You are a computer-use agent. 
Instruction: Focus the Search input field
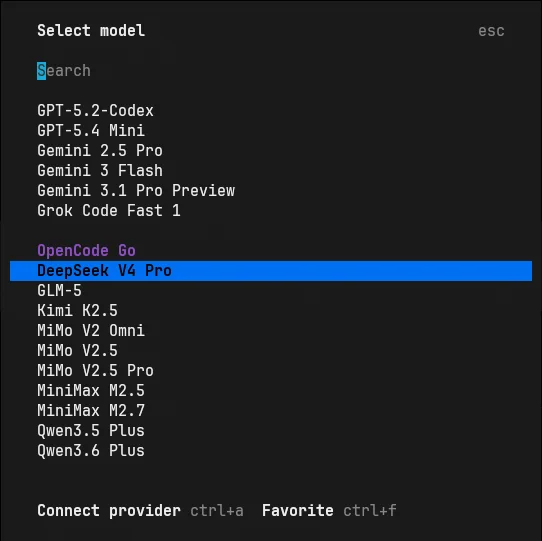point(271,71)
